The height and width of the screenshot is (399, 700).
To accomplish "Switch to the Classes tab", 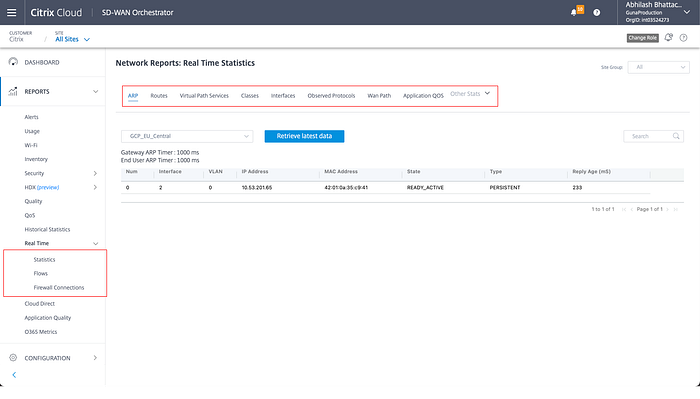I will pyautogui.click(x=250, y=96).
